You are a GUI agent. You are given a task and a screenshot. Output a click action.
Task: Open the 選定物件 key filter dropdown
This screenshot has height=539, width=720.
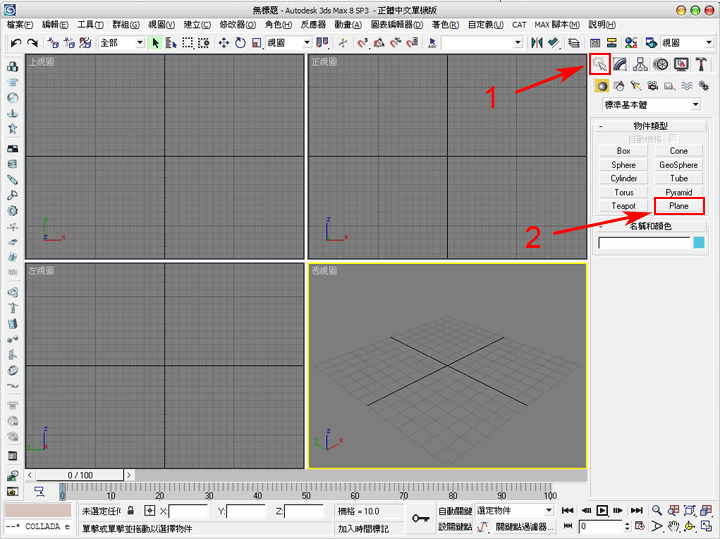click(x=514, y=511)
